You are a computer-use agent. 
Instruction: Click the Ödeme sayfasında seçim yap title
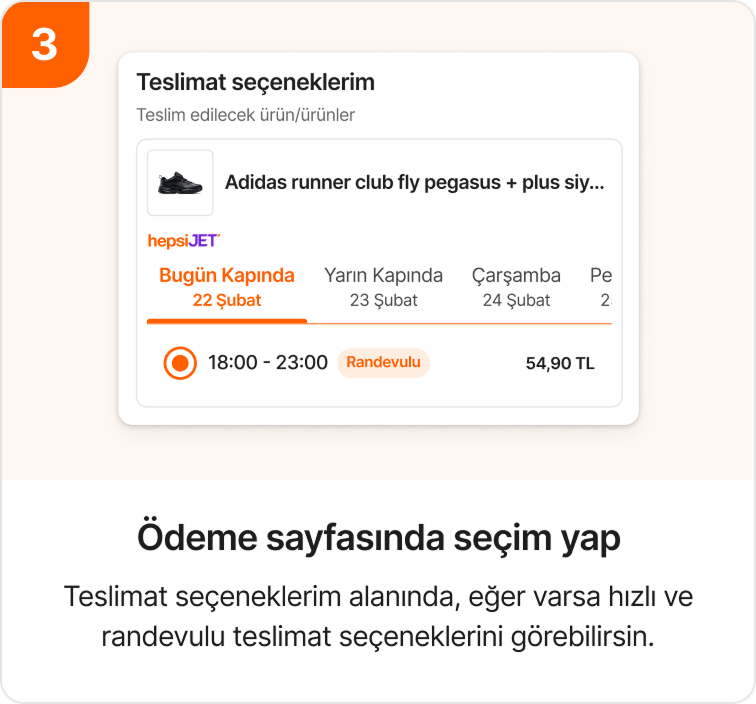[x=378, y=537]
